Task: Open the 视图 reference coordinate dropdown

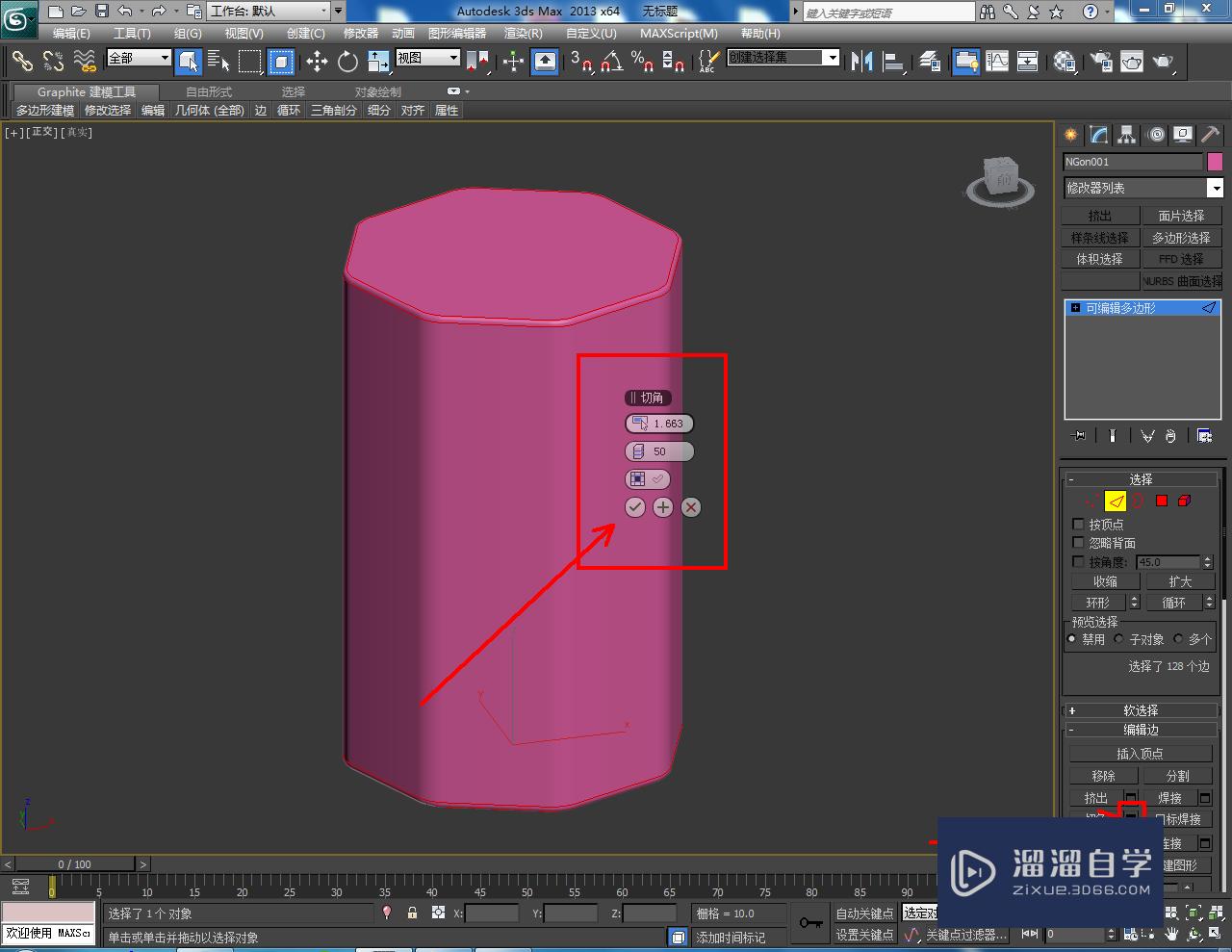Action: [x=428, y=58]
